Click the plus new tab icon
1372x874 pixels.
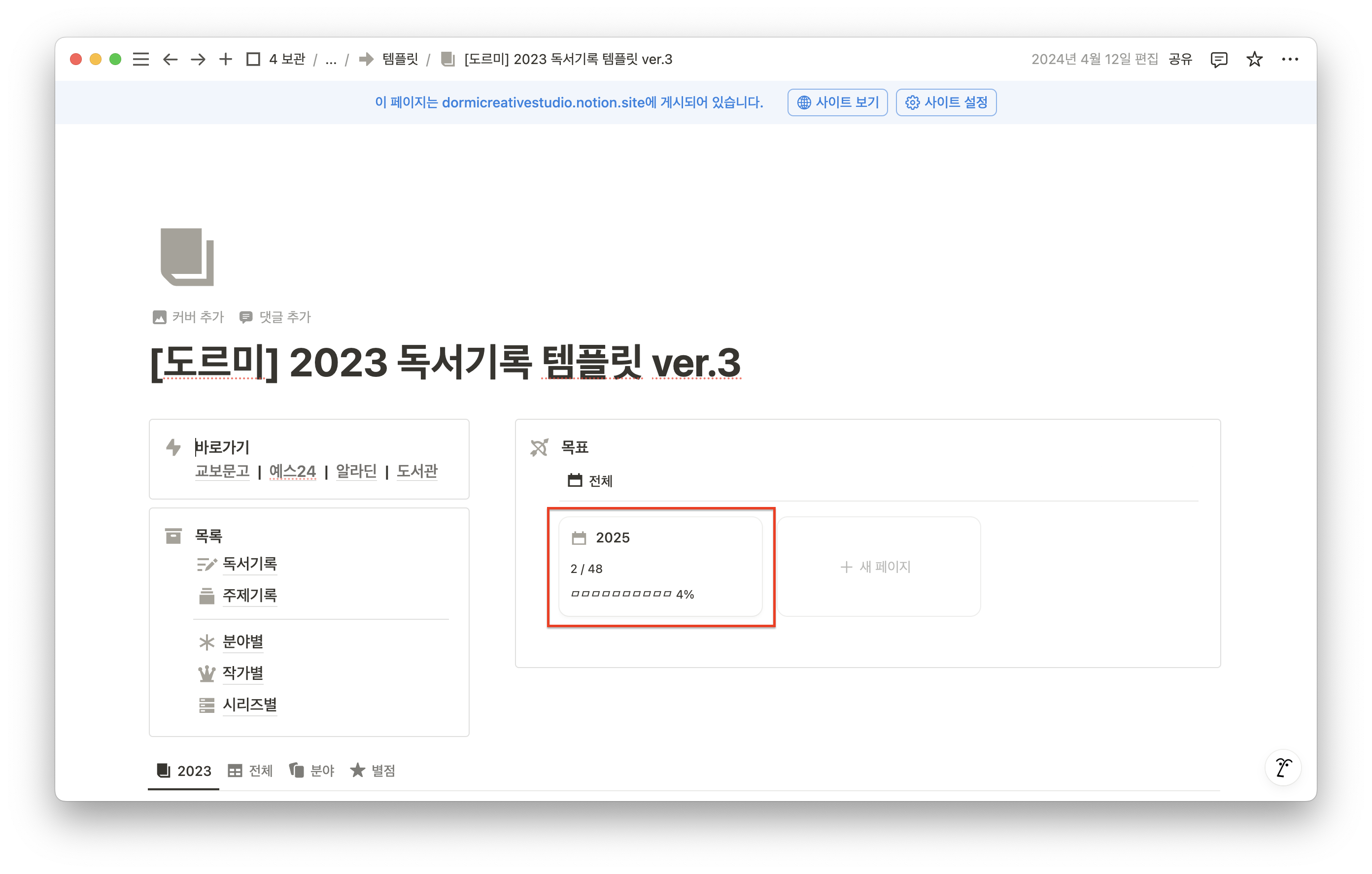[x=226, y=59]
